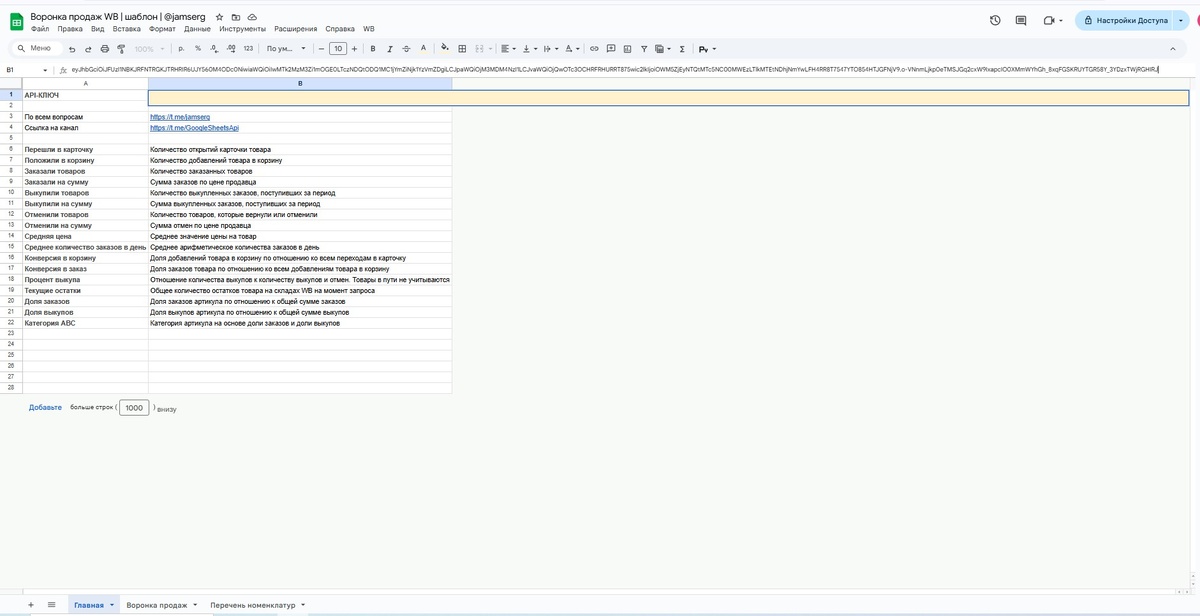
Task: Select cell Категория ABC
Action: pyautogui.click(x=85, y=323)
